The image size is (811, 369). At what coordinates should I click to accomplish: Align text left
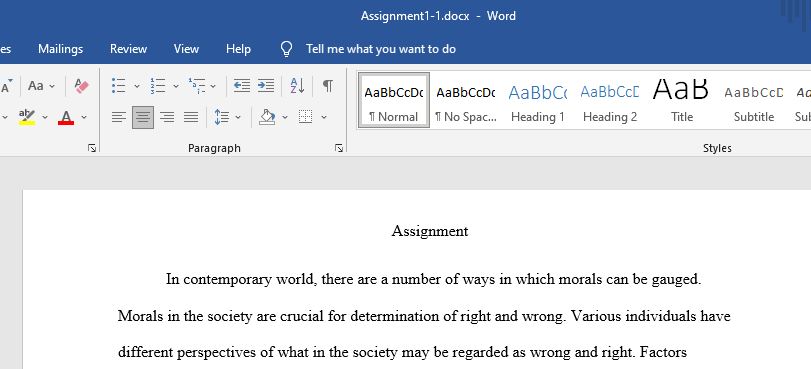click(x=119, y=117)
